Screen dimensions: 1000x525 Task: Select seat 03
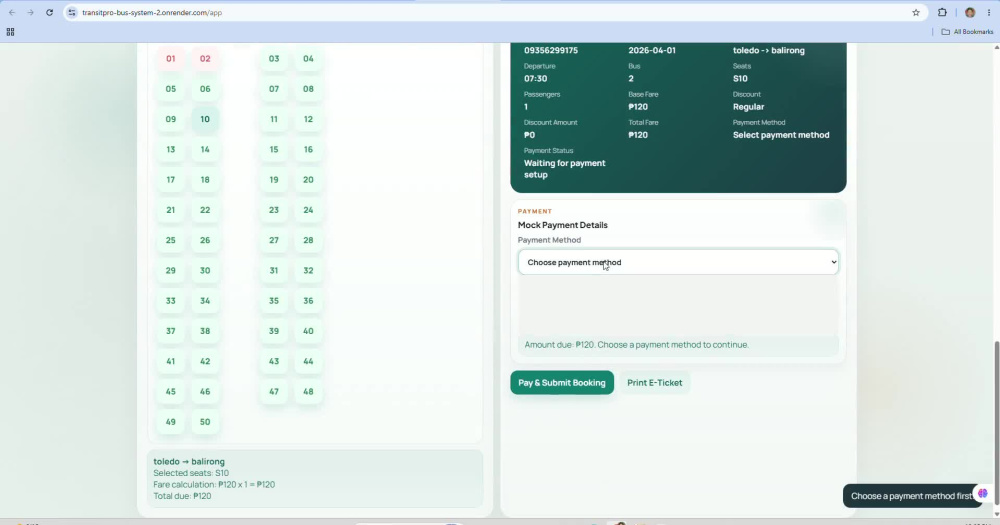coord(274,59)
